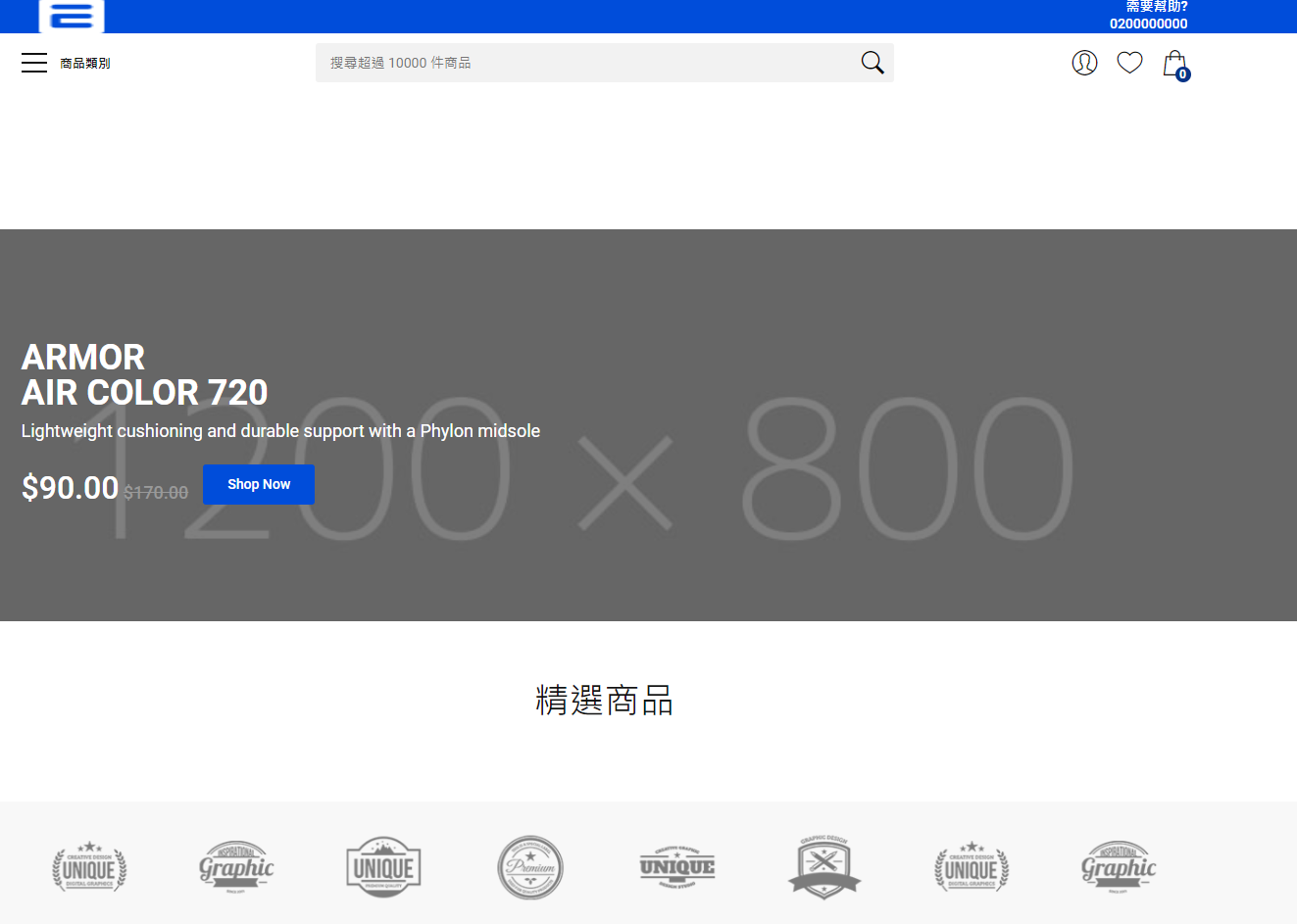Select the last Graphic script brand logo

[1119, 867]
